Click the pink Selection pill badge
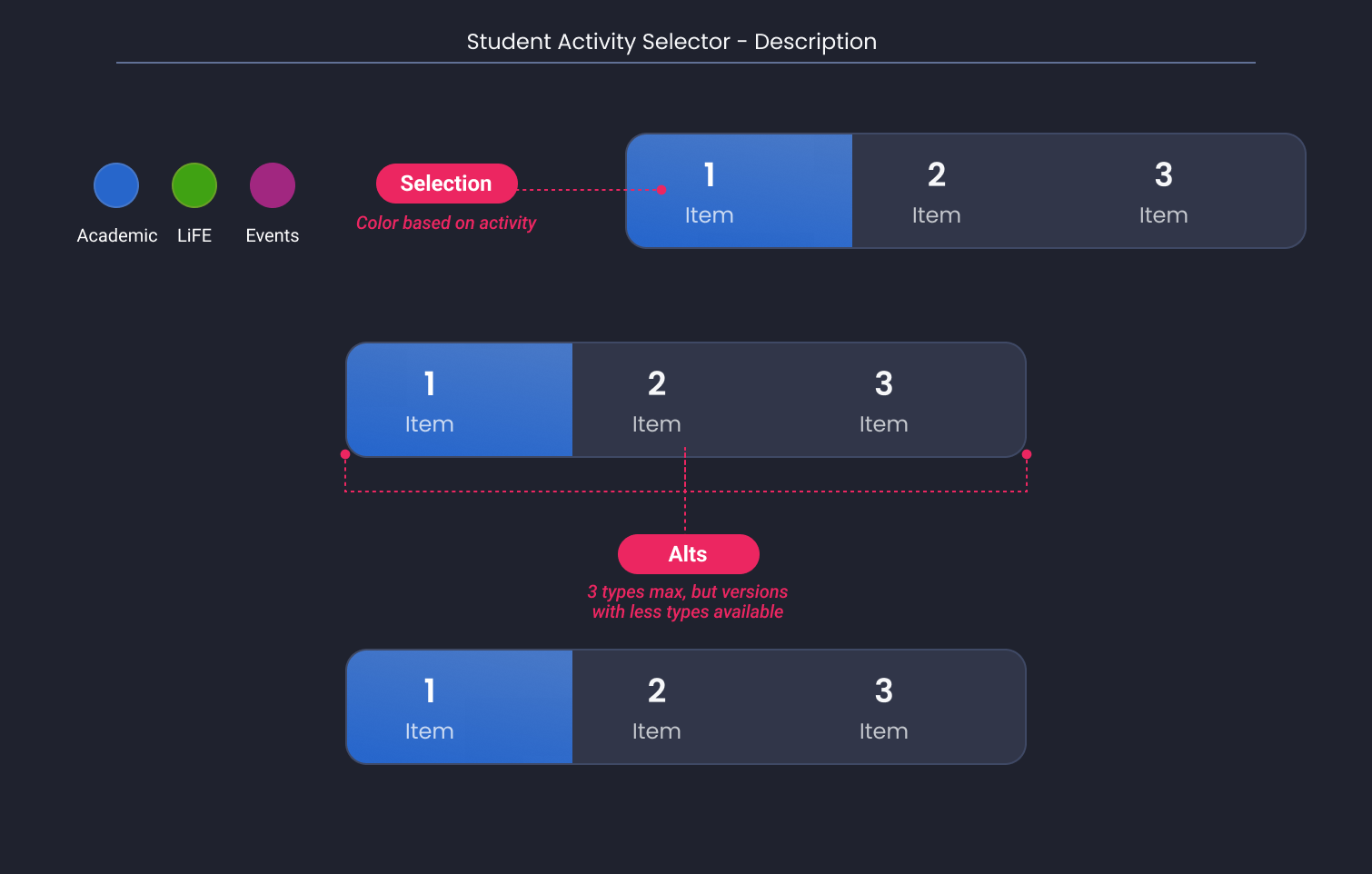The image size is (1372, 874). [x=446, y=183]
